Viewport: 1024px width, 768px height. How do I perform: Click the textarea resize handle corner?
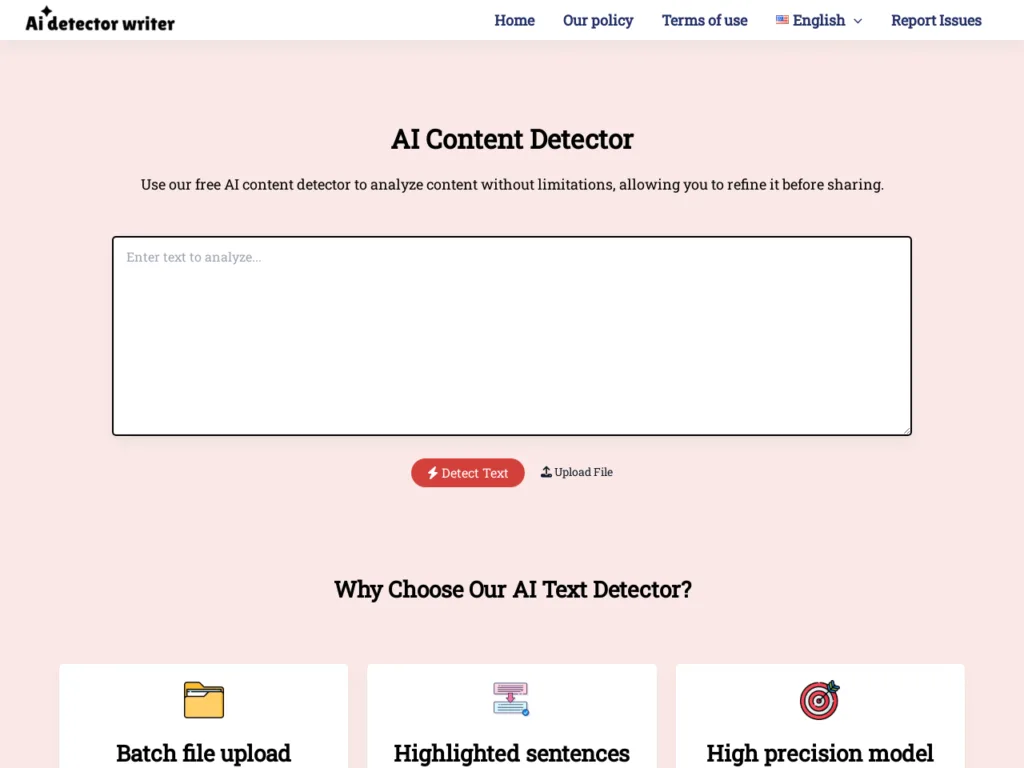click(906, 430)
